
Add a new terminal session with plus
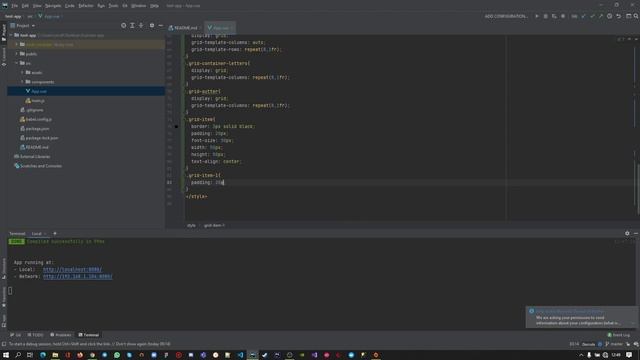point(55,234)
